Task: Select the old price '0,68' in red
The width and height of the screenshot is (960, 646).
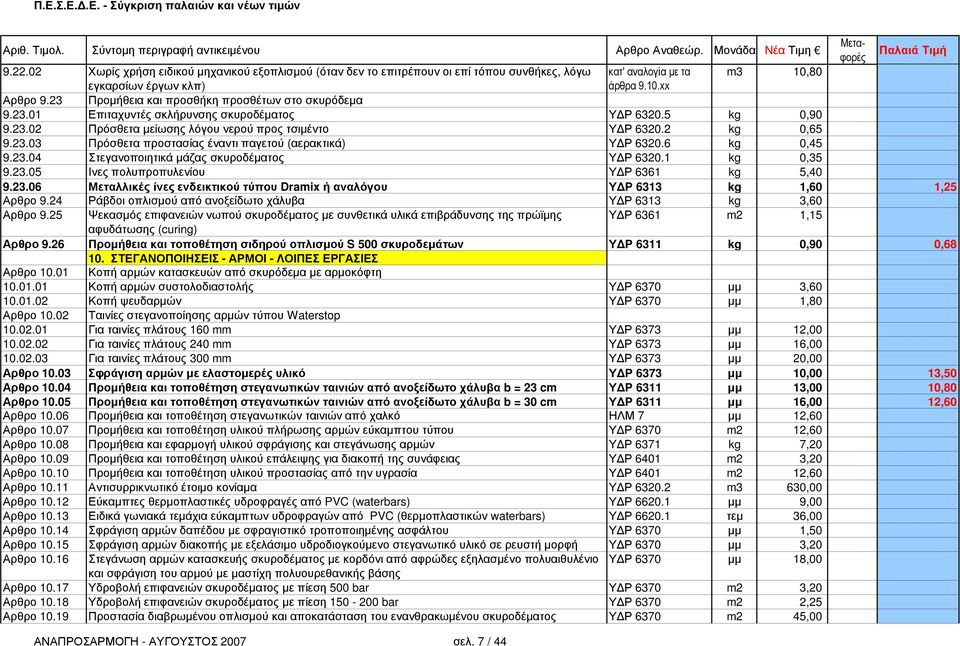Action: 945,244
